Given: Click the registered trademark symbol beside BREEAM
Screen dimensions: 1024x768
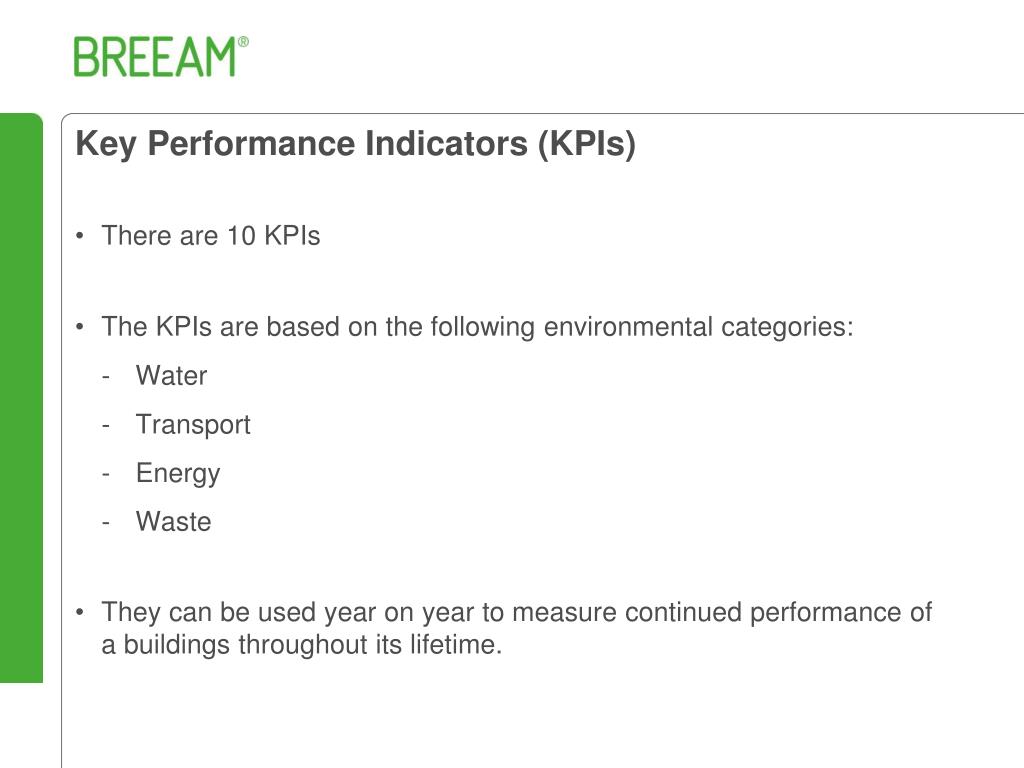Looking at the screenshot, I should pyautogui.click(x=243, y=42).
